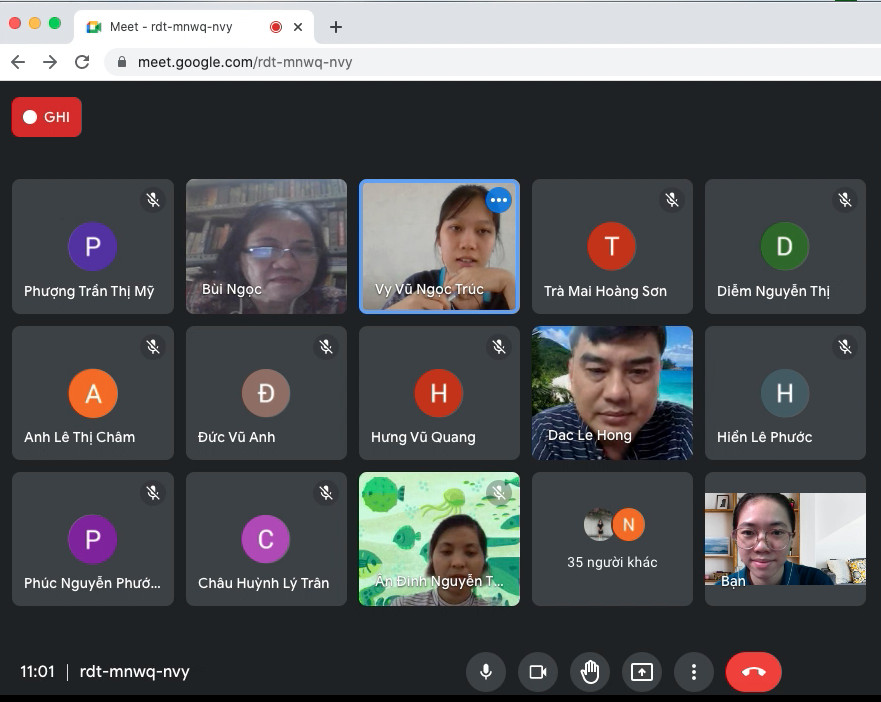The width and height of the screenshot is (881, 702).
Task: Click the magenta C avatar of Châu Huỳnh Lý Trân
Action: (x=266, y=539)
